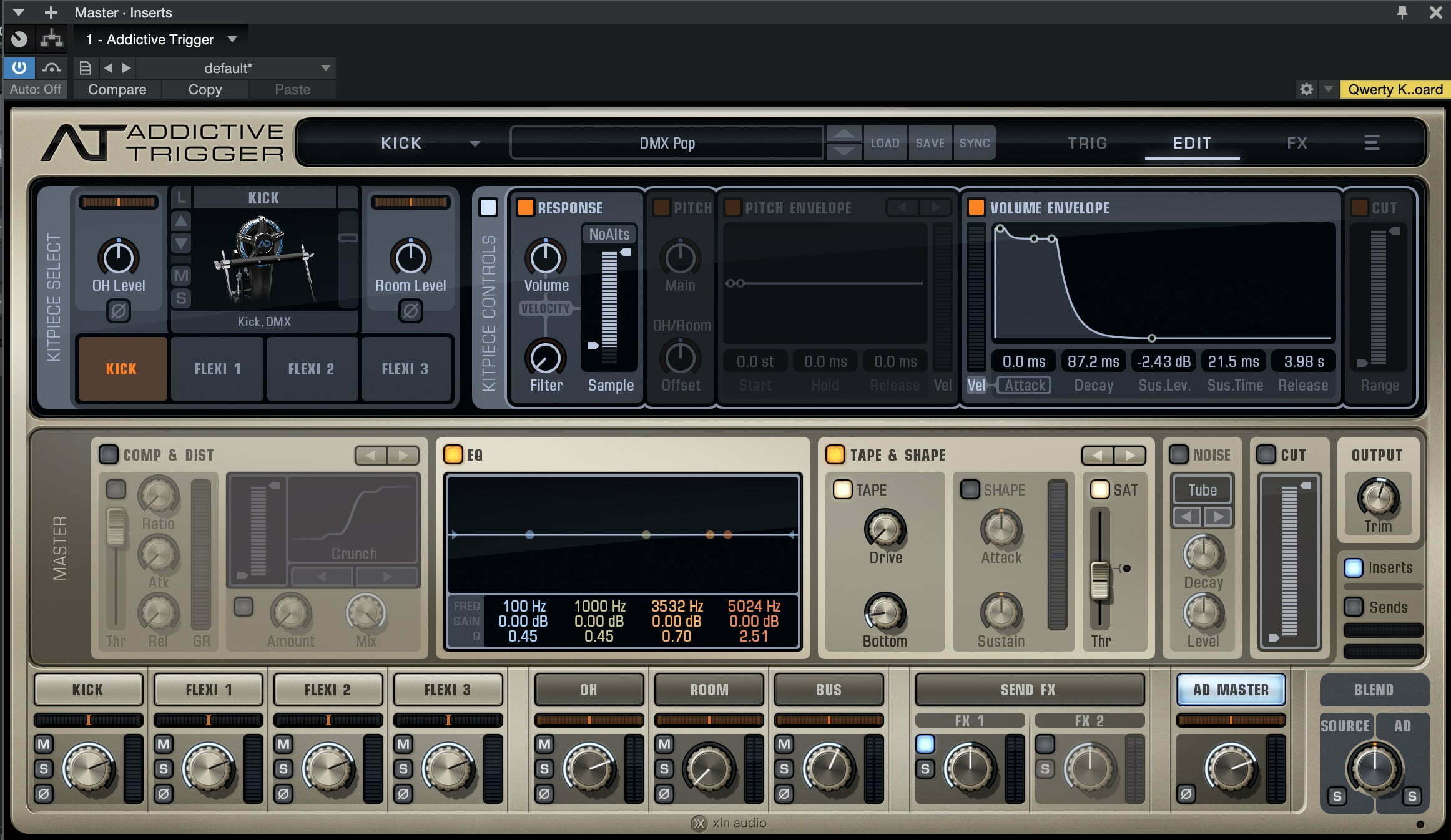Expand the default* preset dropdown
This screenshot has height=840, width=1451.
(325, 67)
